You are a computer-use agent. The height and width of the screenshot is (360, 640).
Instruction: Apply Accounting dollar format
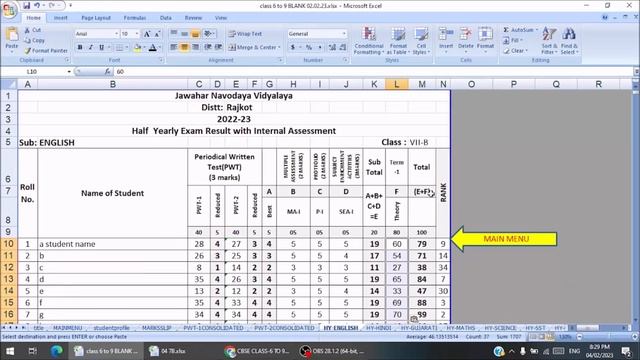pos(293,48)
